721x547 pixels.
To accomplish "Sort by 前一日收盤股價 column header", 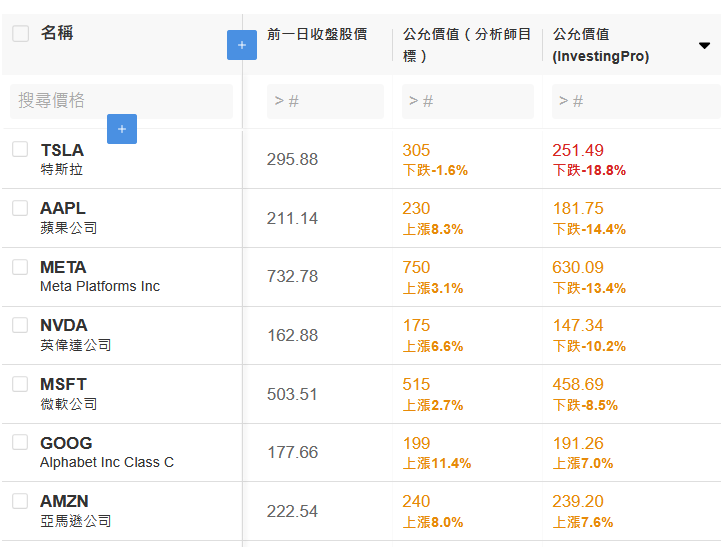I will pyautogui.click(x=317, y=34).
